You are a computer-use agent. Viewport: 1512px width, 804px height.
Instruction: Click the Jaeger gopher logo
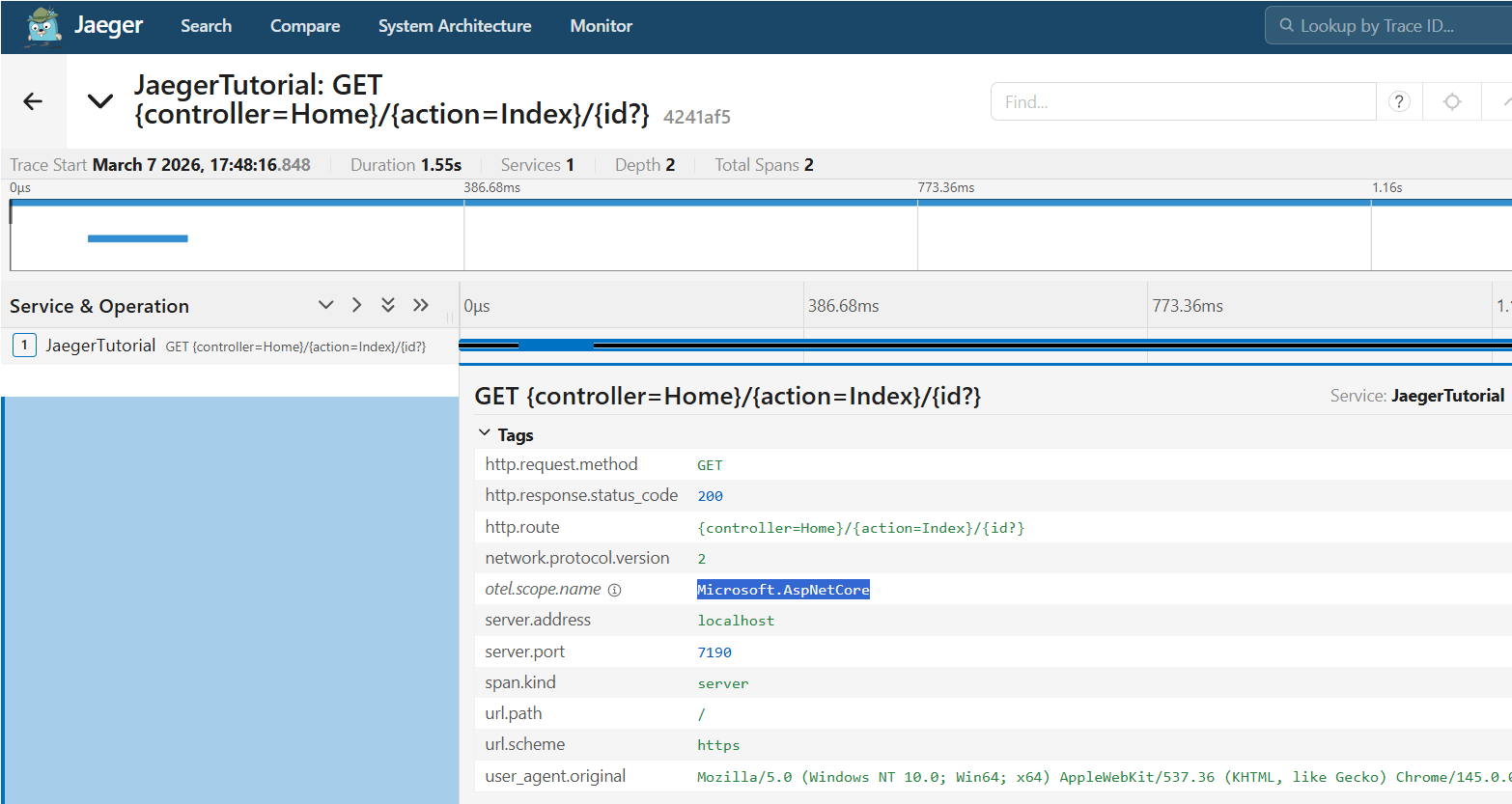click(43, 26)
